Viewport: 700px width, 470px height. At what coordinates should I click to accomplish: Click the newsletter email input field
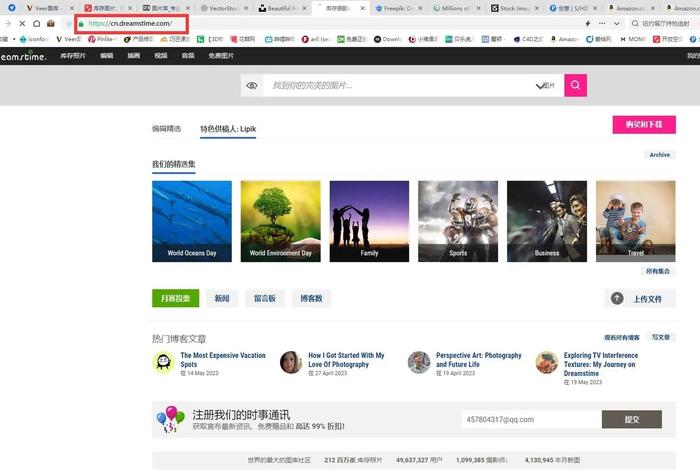[532, 420]
